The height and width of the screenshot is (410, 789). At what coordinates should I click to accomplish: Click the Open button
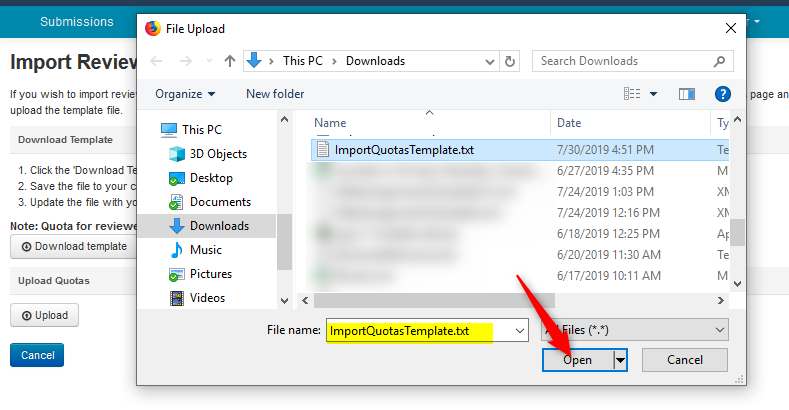pos(578,360)
